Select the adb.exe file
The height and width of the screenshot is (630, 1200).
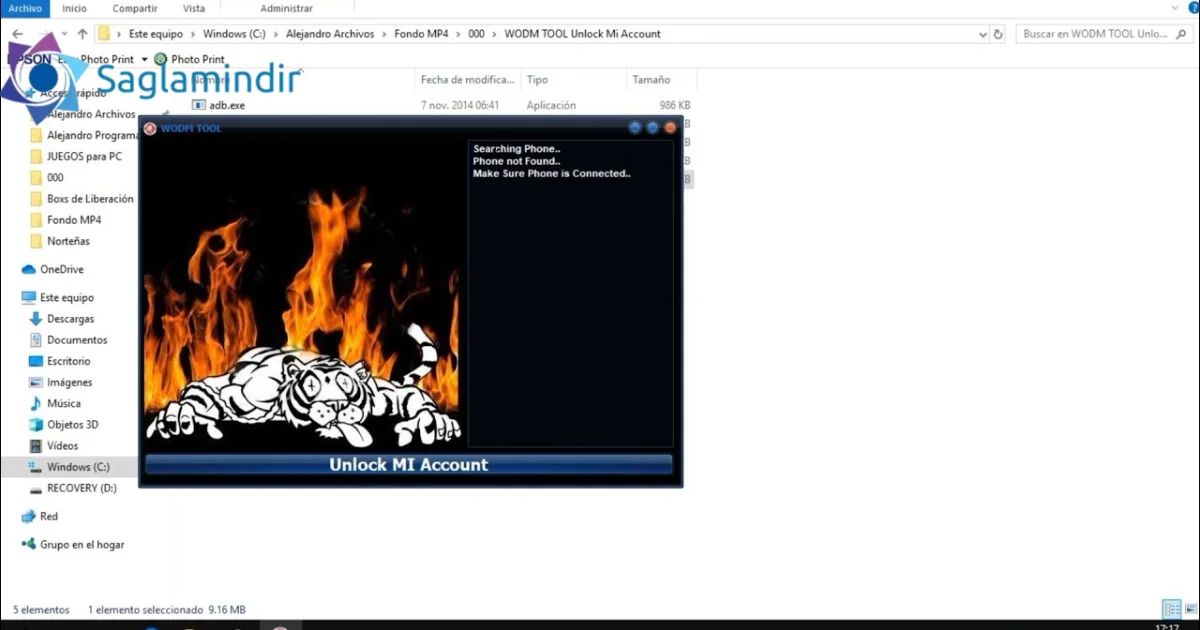pos(226,105)
